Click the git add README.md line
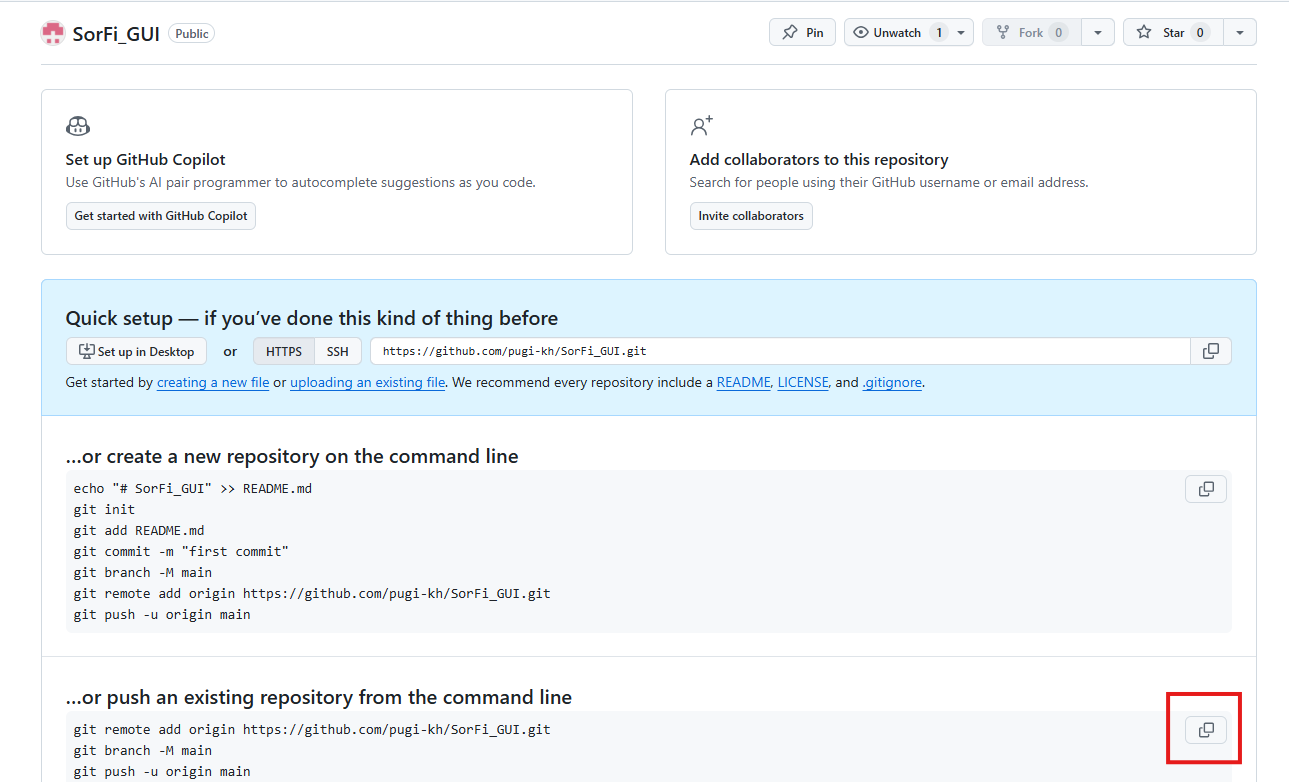The height and width of the screenshot is (782, 1289). pos(139,530)
